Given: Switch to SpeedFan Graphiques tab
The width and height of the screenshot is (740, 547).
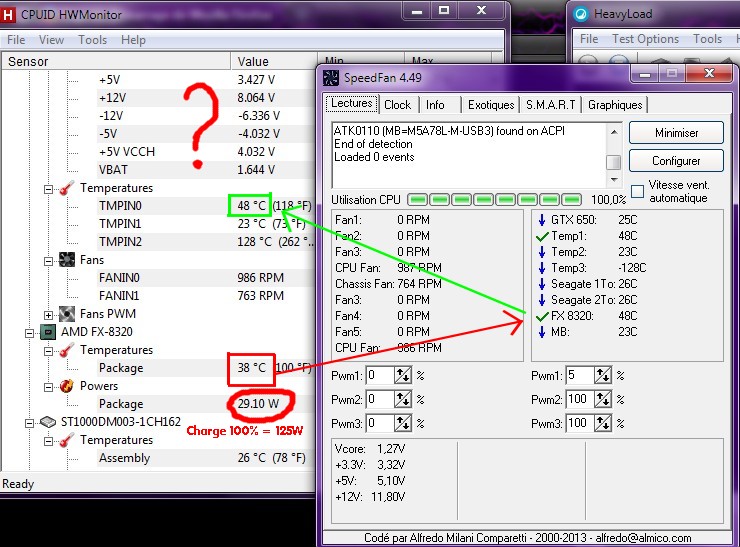Looking at the screenshot, I should click(x=615, y=105).
